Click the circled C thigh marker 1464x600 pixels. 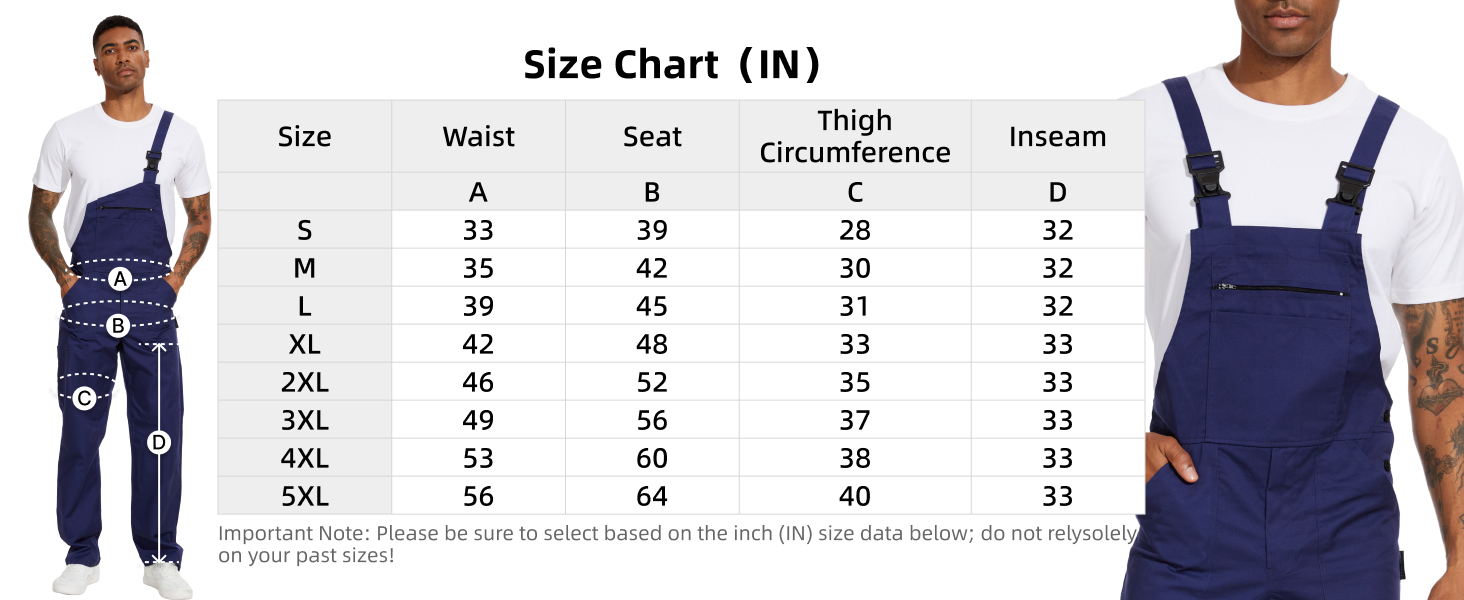point(84,399)
